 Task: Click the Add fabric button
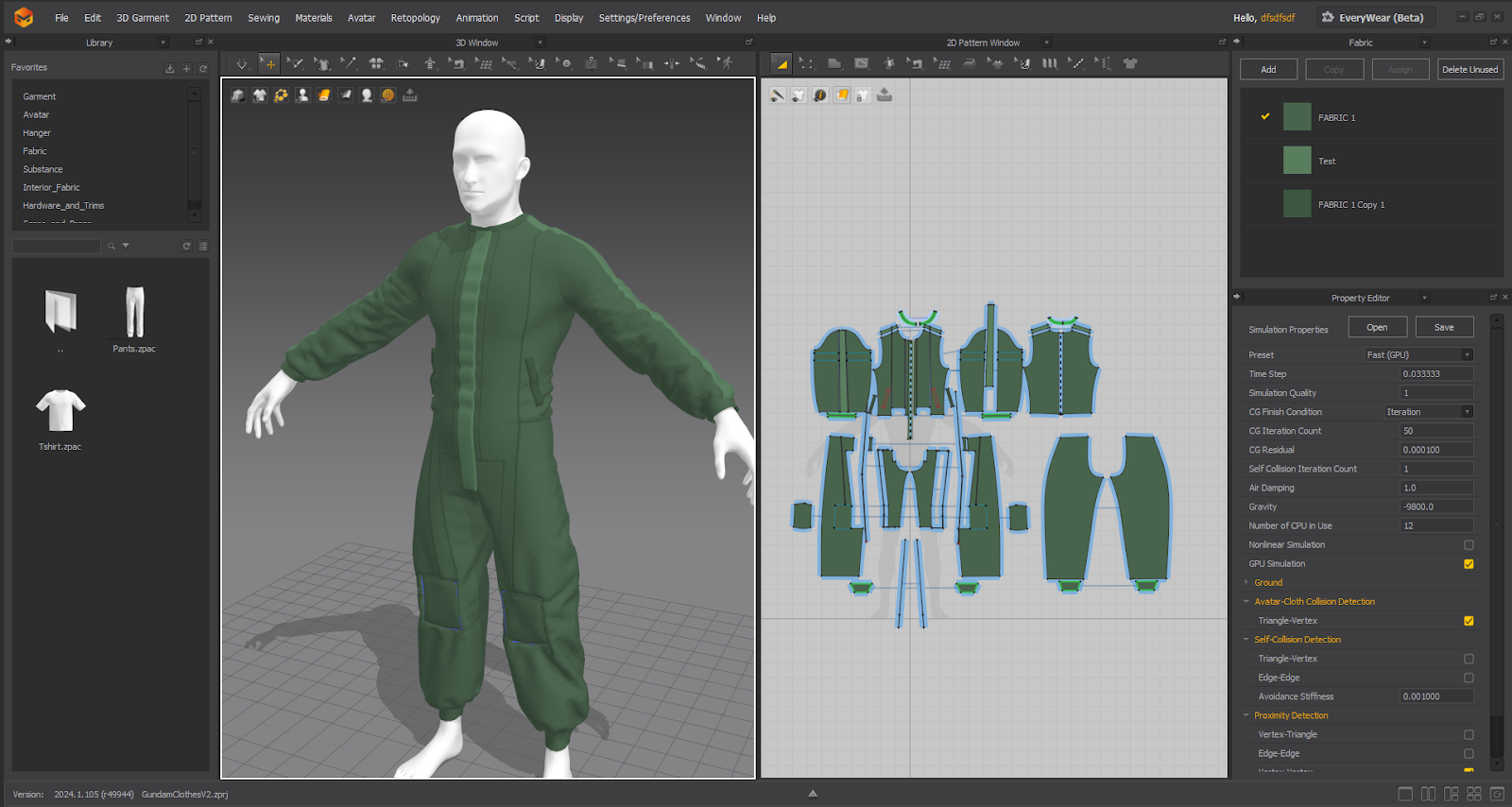tap(1268, 69)
